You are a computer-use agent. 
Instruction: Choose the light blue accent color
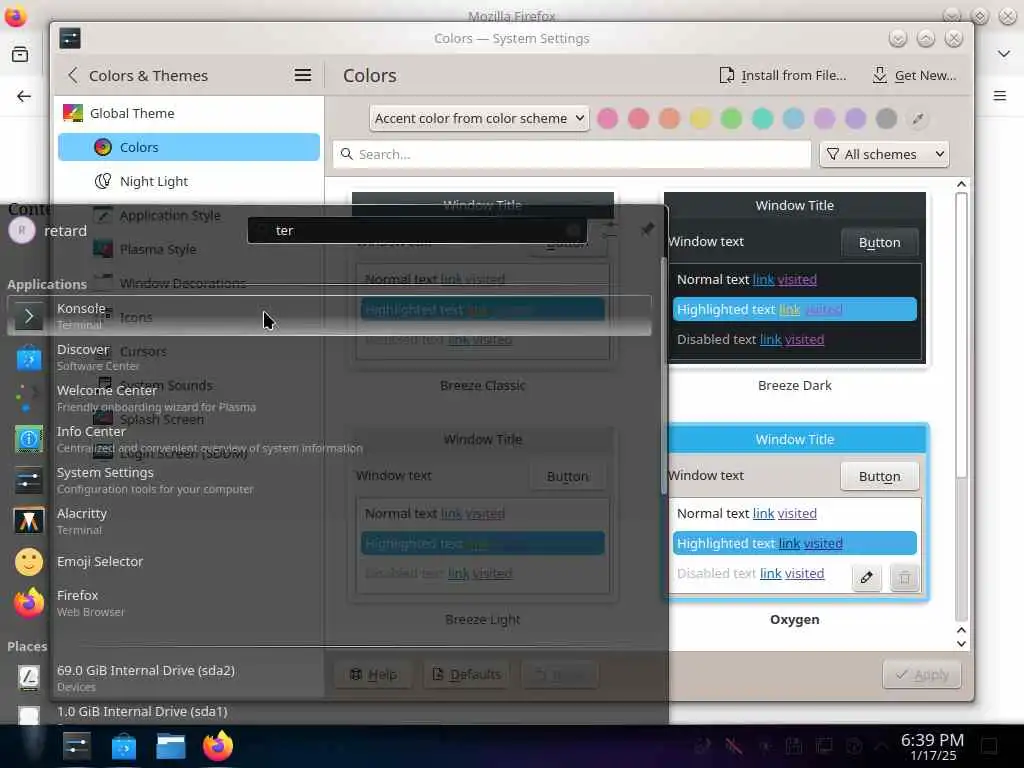click(x=793, y=118)
